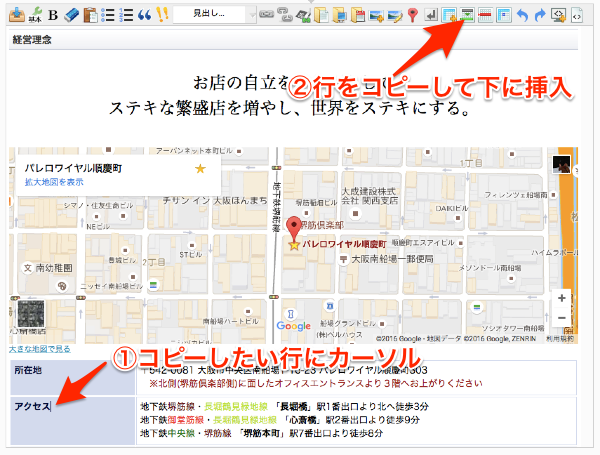This screenshot has height=455, width=600.
Task: Insert a numbered list
Action: pyautogui.click(x=126, y=15)
